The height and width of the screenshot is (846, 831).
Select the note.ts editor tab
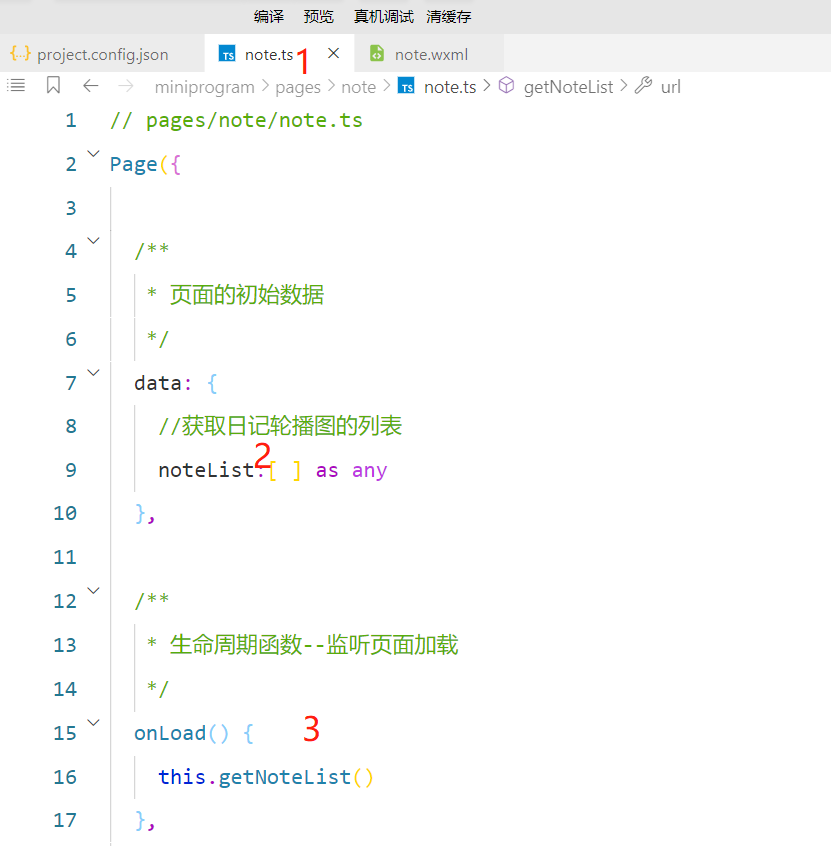tap(279, 54)
